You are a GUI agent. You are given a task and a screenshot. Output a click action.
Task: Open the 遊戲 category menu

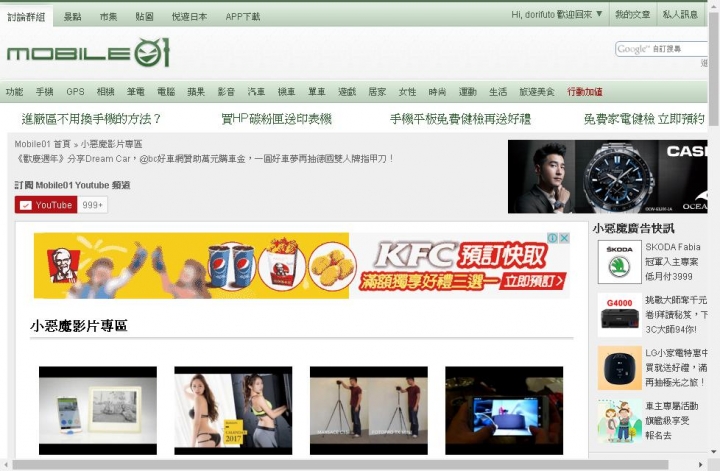point(347,92)
